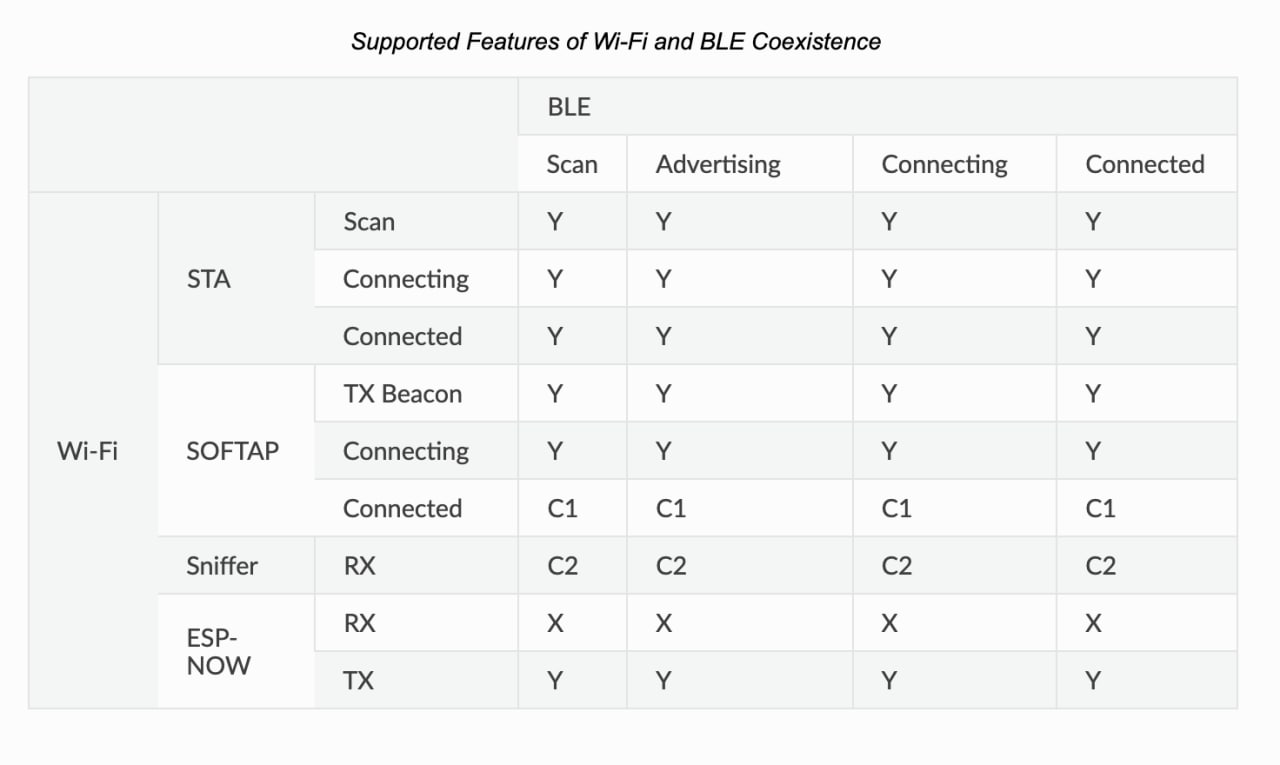The height and width of the screenshot is (765, 1280).
Task: Select the TX Beacon row label
Action: click(x=402, y=394)
